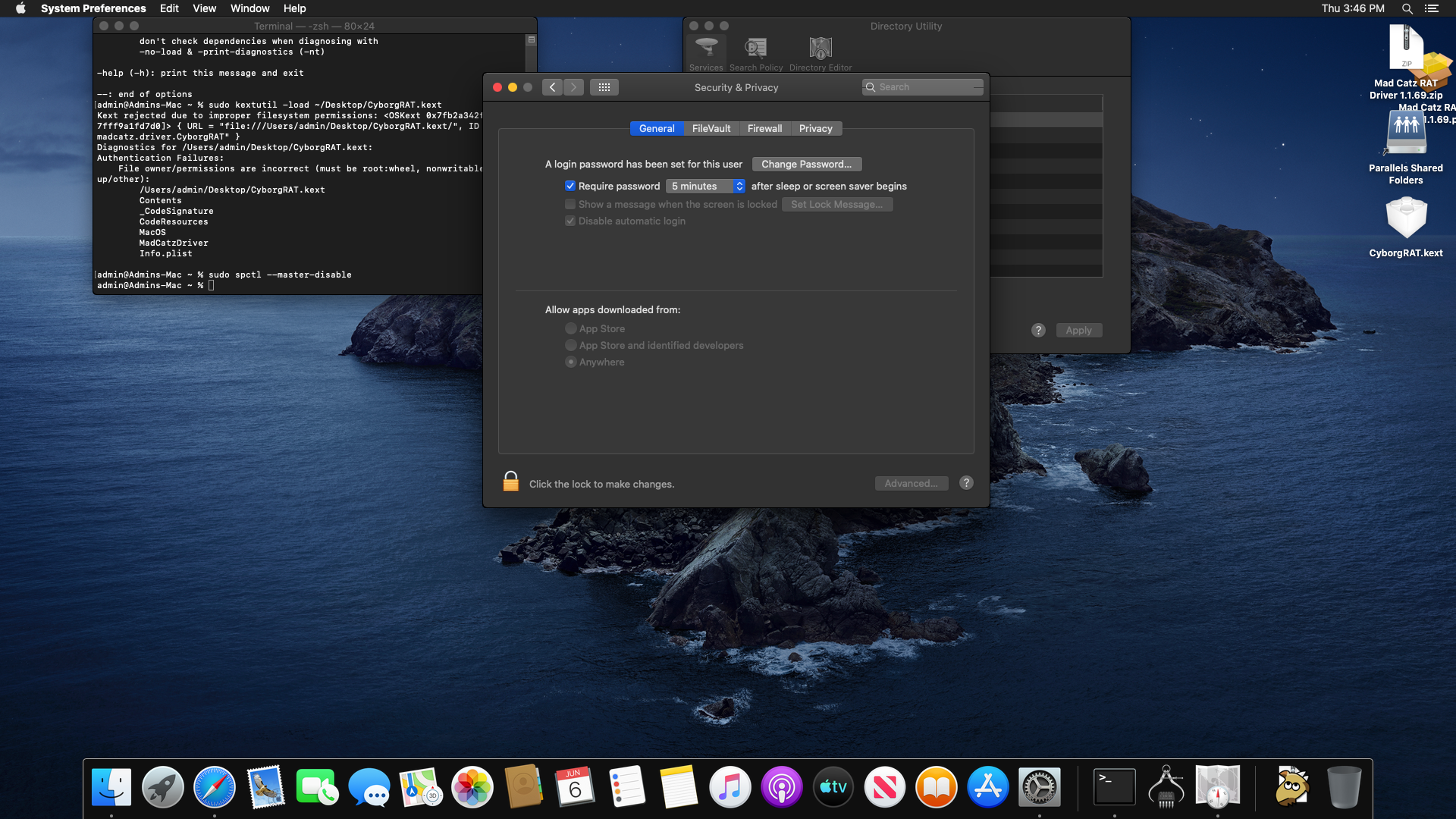This screenshot has height=819, width=1456.
Task: Click the Advanced button
Action: click(911, 484)
